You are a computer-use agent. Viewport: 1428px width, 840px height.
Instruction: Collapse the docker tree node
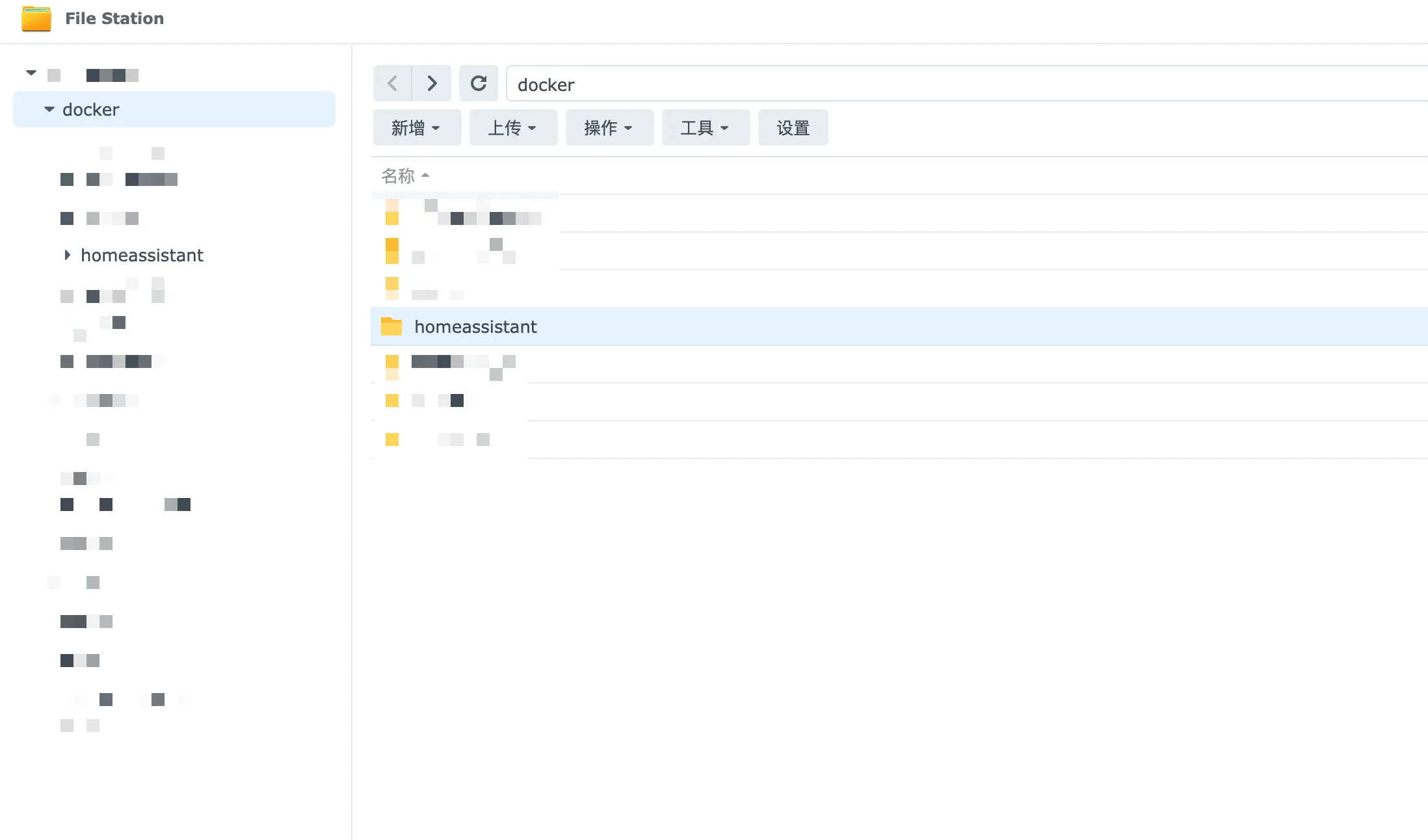49,109
